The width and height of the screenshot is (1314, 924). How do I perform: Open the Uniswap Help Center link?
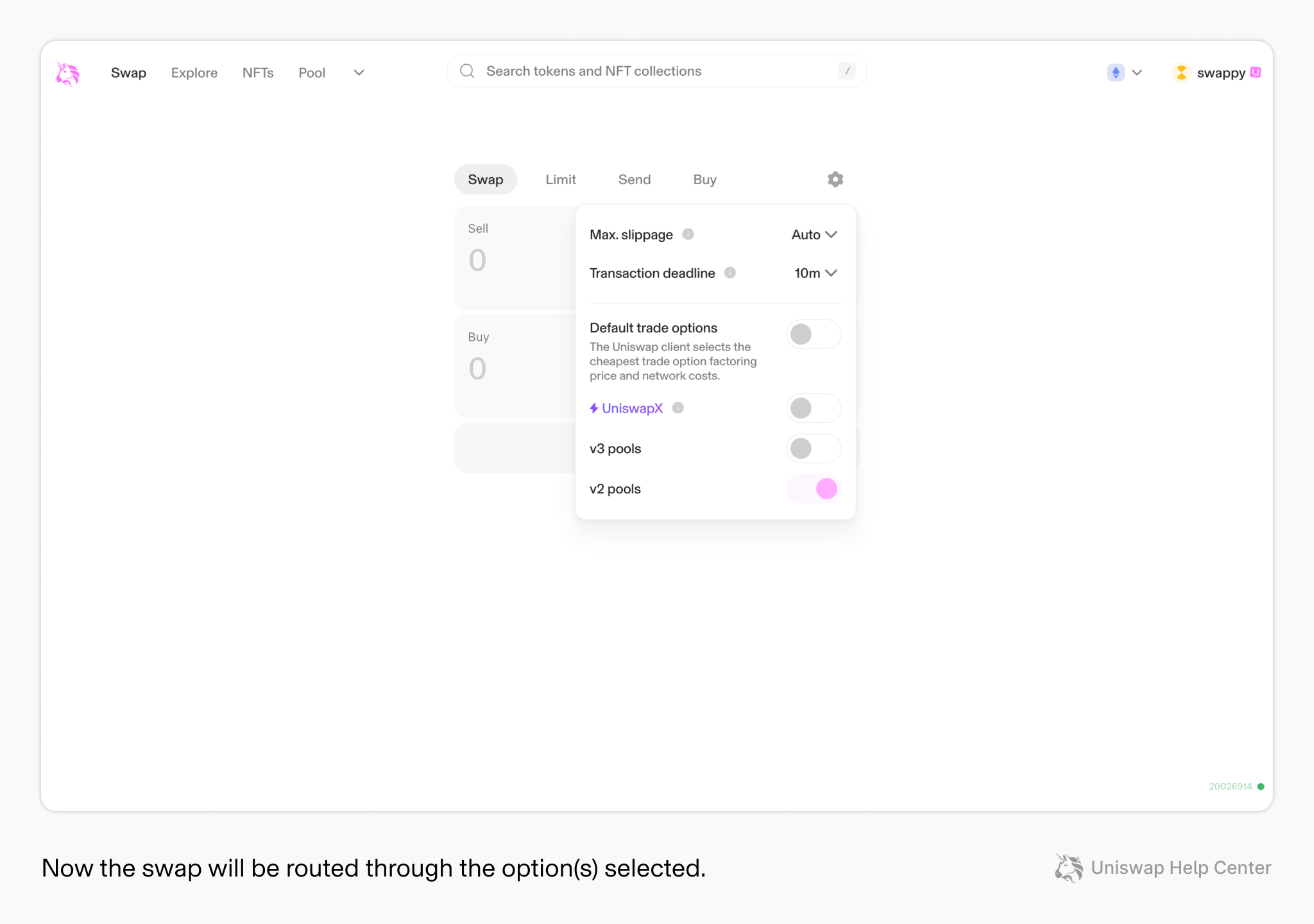(x=1181, y=868)
